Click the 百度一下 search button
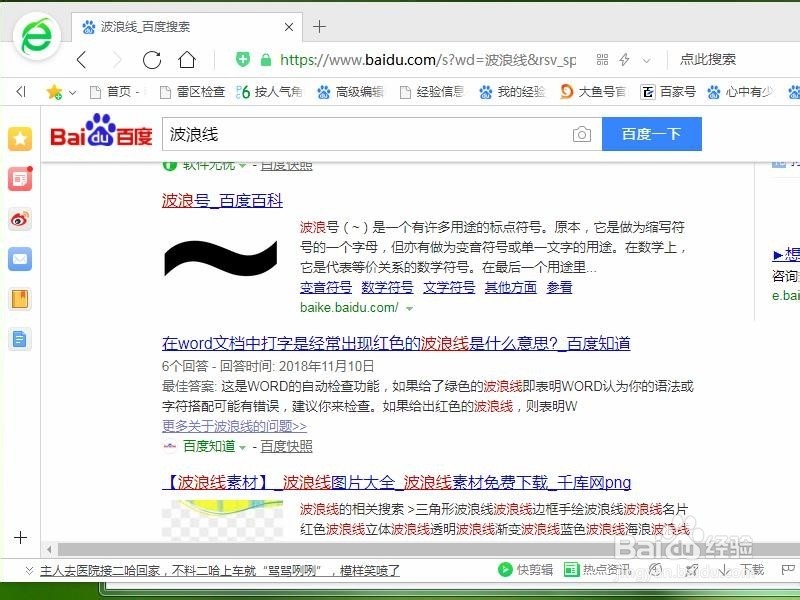The width and height of the screenshot is (800, 600). click(652, 134)
